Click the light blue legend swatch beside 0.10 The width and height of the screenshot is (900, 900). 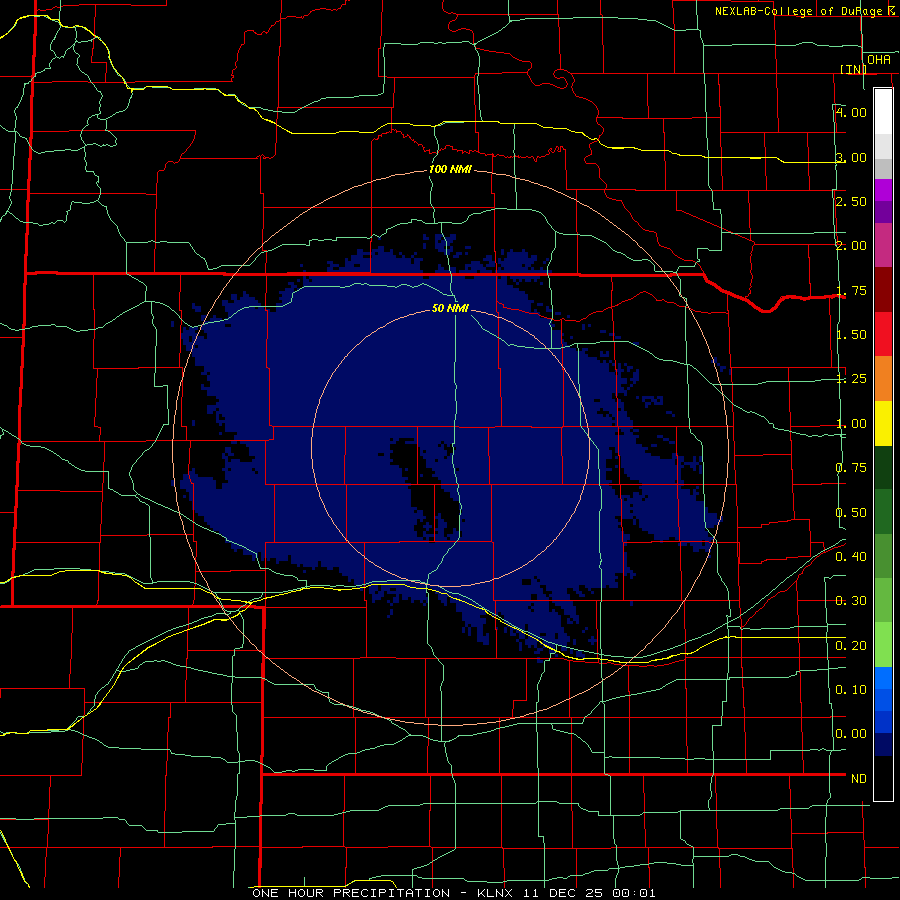883,678
